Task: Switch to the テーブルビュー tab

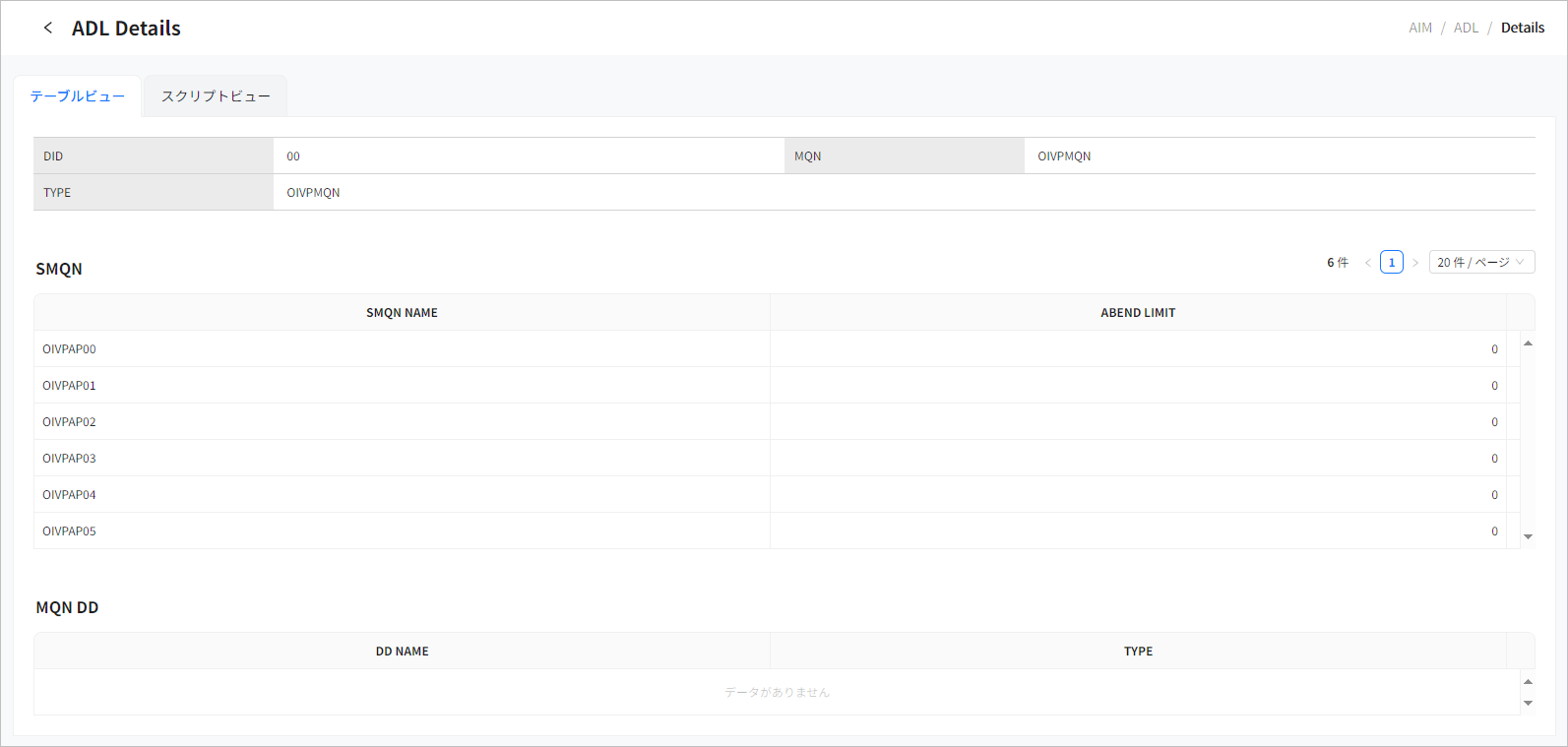Action: pos(78,96)
